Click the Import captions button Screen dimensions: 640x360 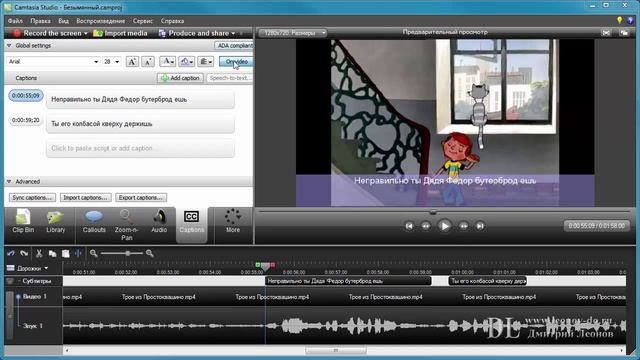[86, 198]
